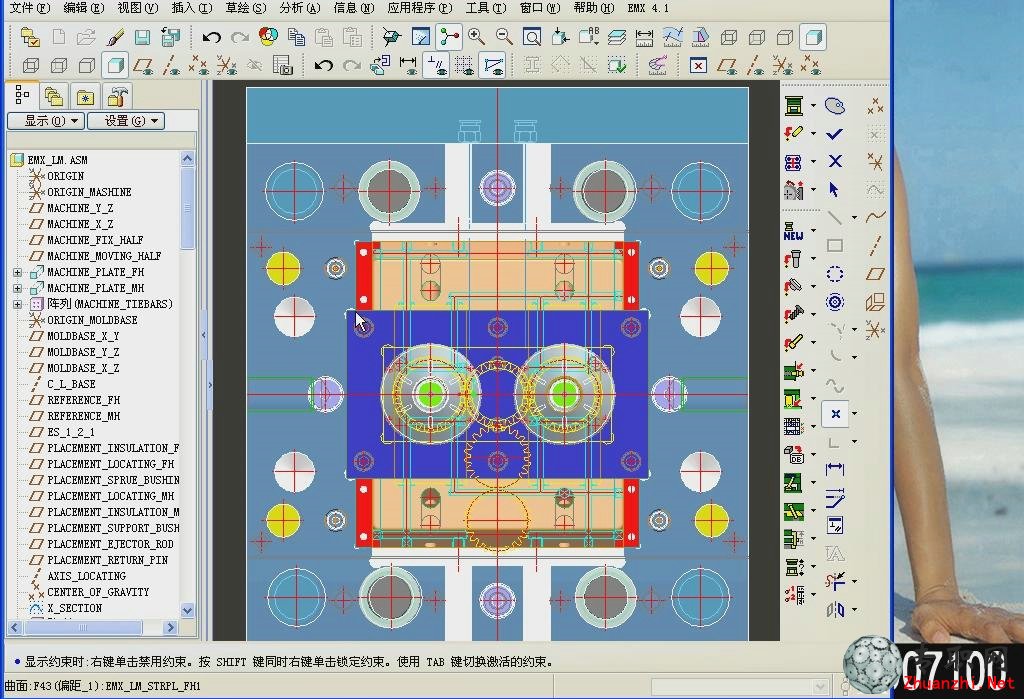Toggle spin center display icon
Image resolution: width=1024 pixels, height=699 pixels.
(392, 37)
